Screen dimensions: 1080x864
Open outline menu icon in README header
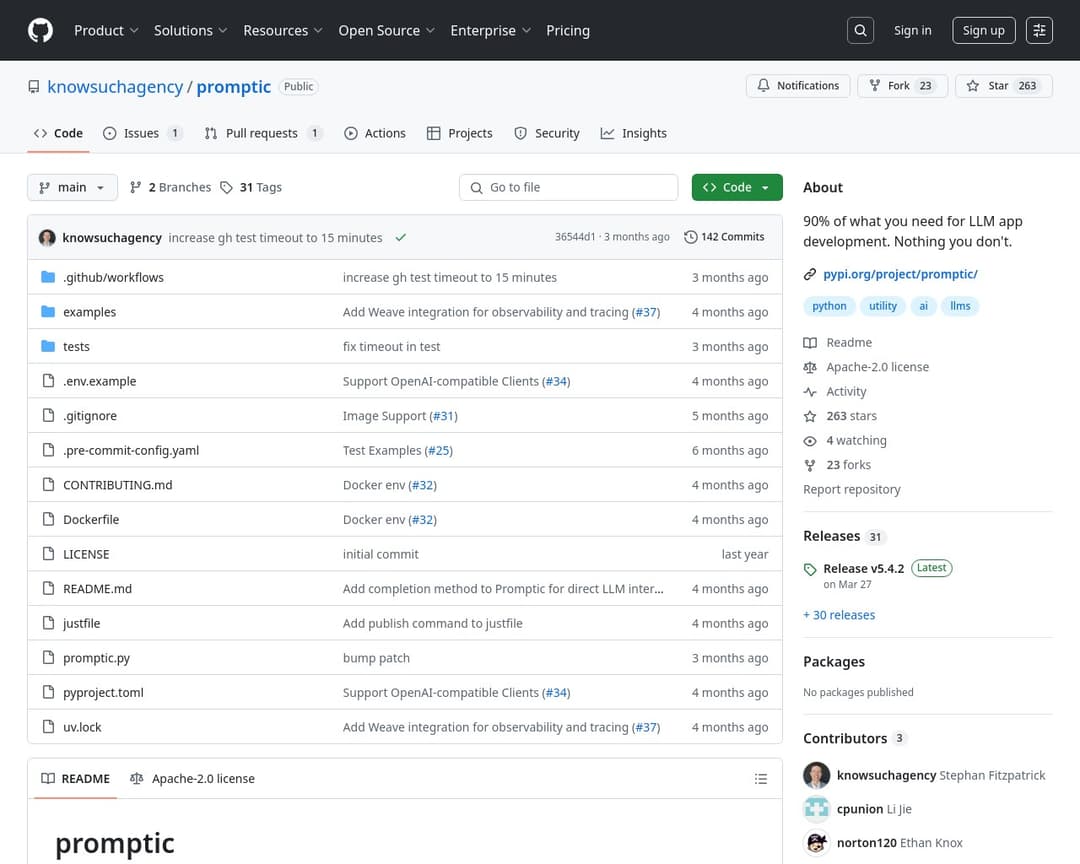(760, 779)
